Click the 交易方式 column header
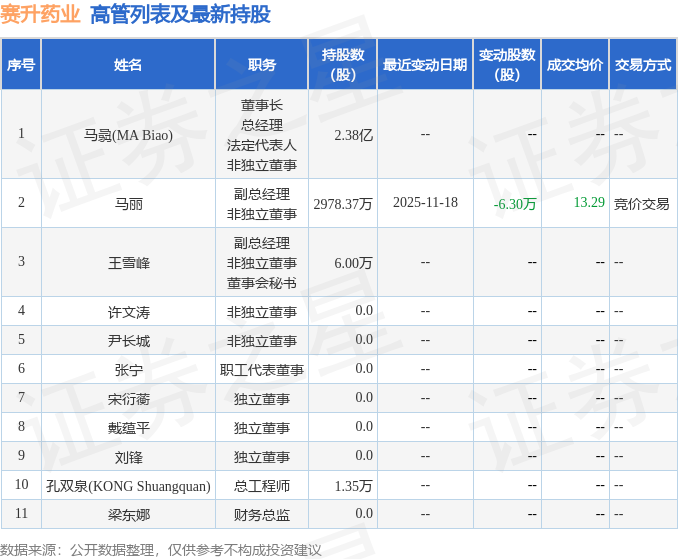Screen dimensions: 678x559 coord(643,64)
